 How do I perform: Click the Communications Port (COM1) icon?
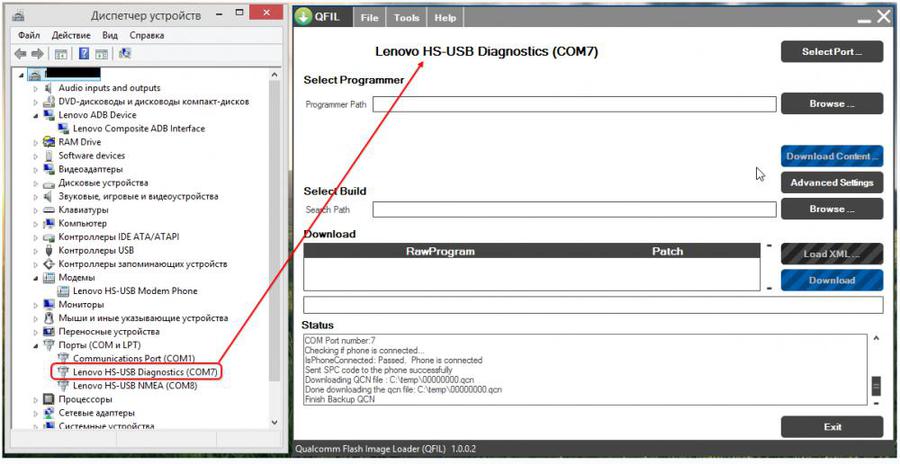(63, 358)
